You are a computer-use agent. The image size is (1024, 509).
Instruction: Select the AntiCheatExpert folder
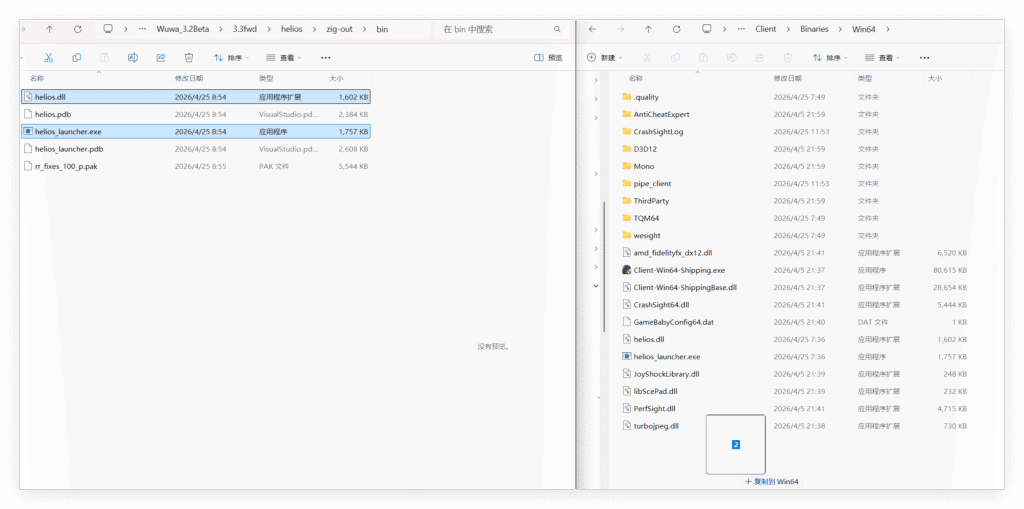click(661, 114)
